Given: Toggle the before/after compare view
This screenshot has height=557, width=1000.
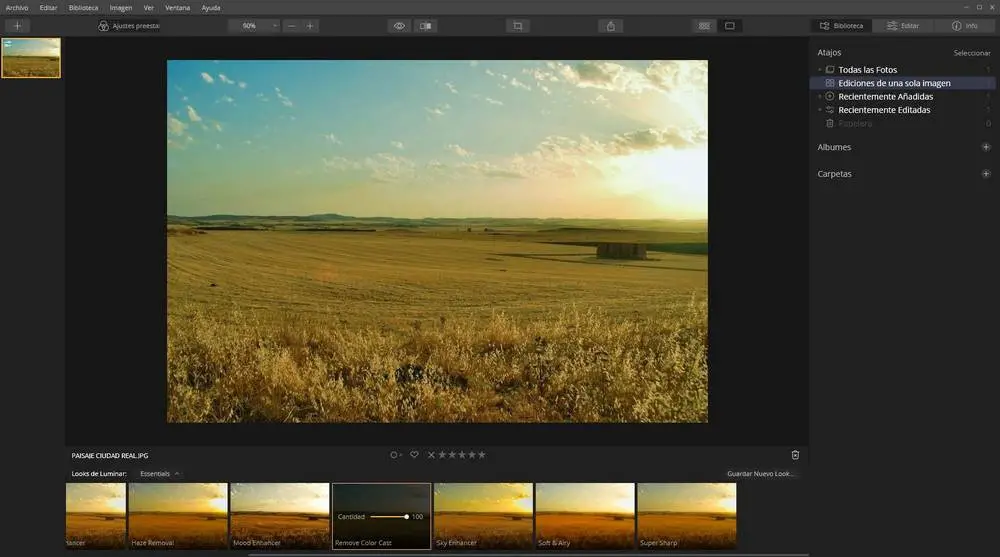Looking at the screenshot, I should (x=426, y=26).
